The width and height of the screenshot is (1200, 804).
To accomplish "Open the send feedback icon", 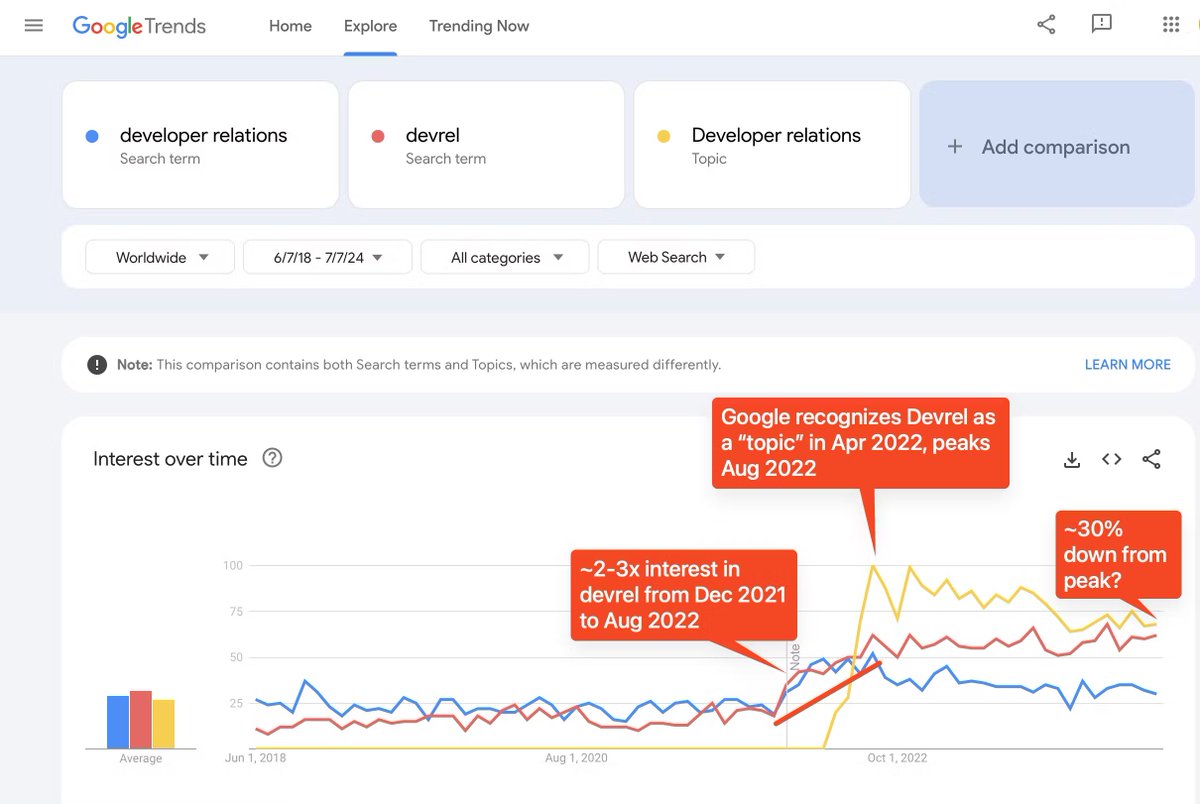I will [x=1102, y=25].
